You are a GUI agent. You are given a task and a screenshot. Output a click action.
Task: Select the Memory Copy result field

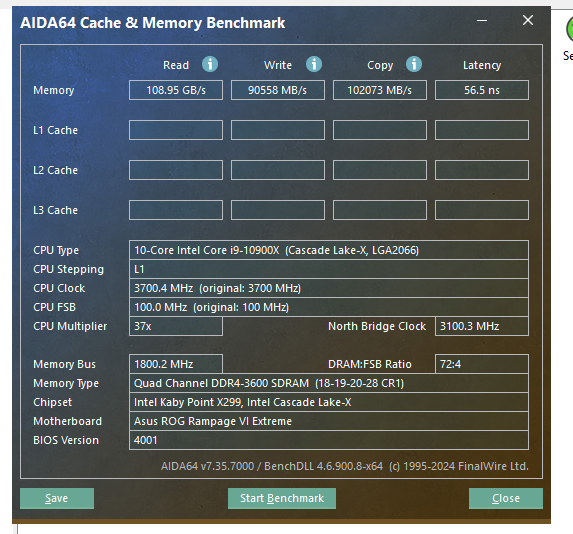click(x=380, y=90)
